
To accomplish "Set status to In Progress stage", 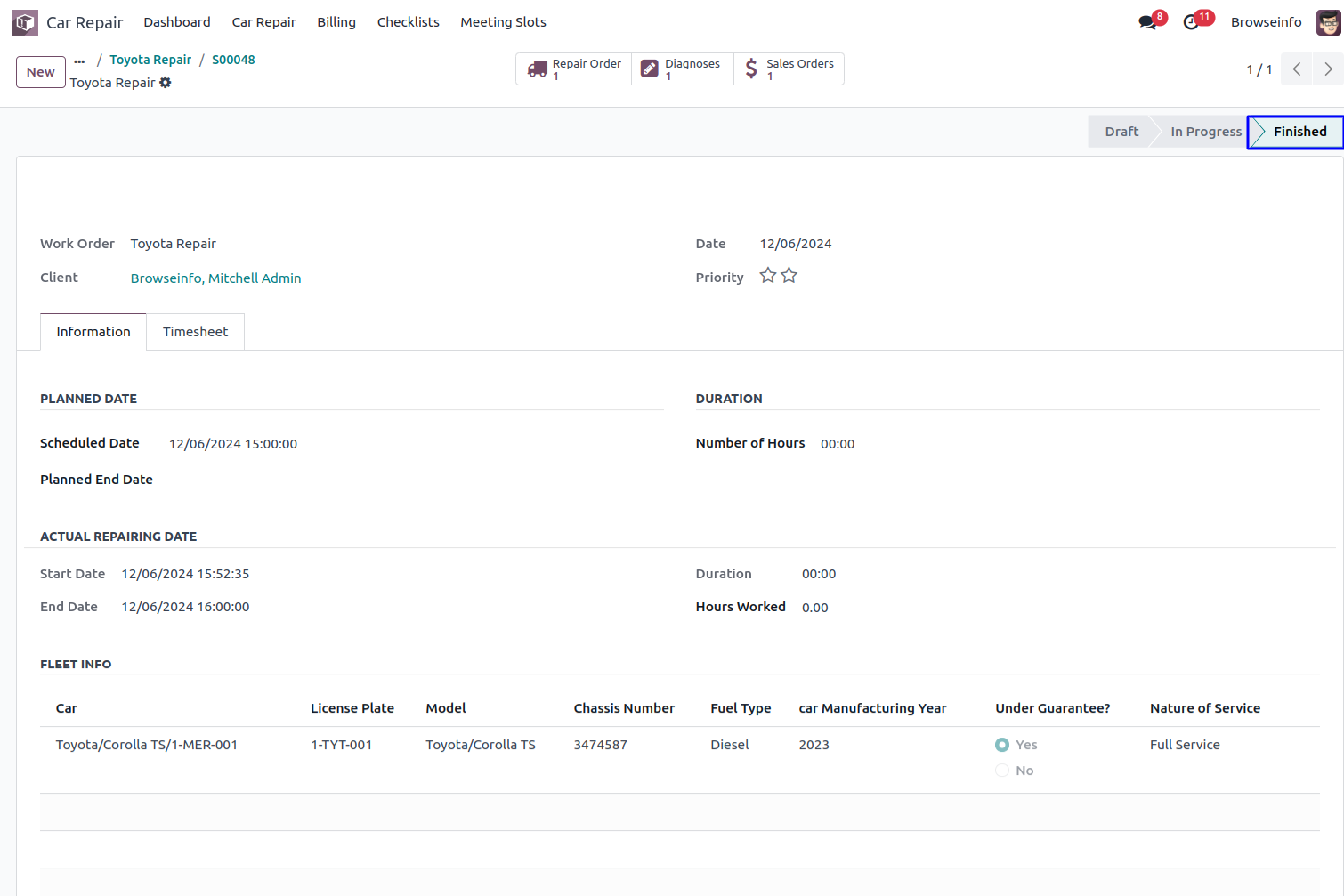I will coord(1205,132).
